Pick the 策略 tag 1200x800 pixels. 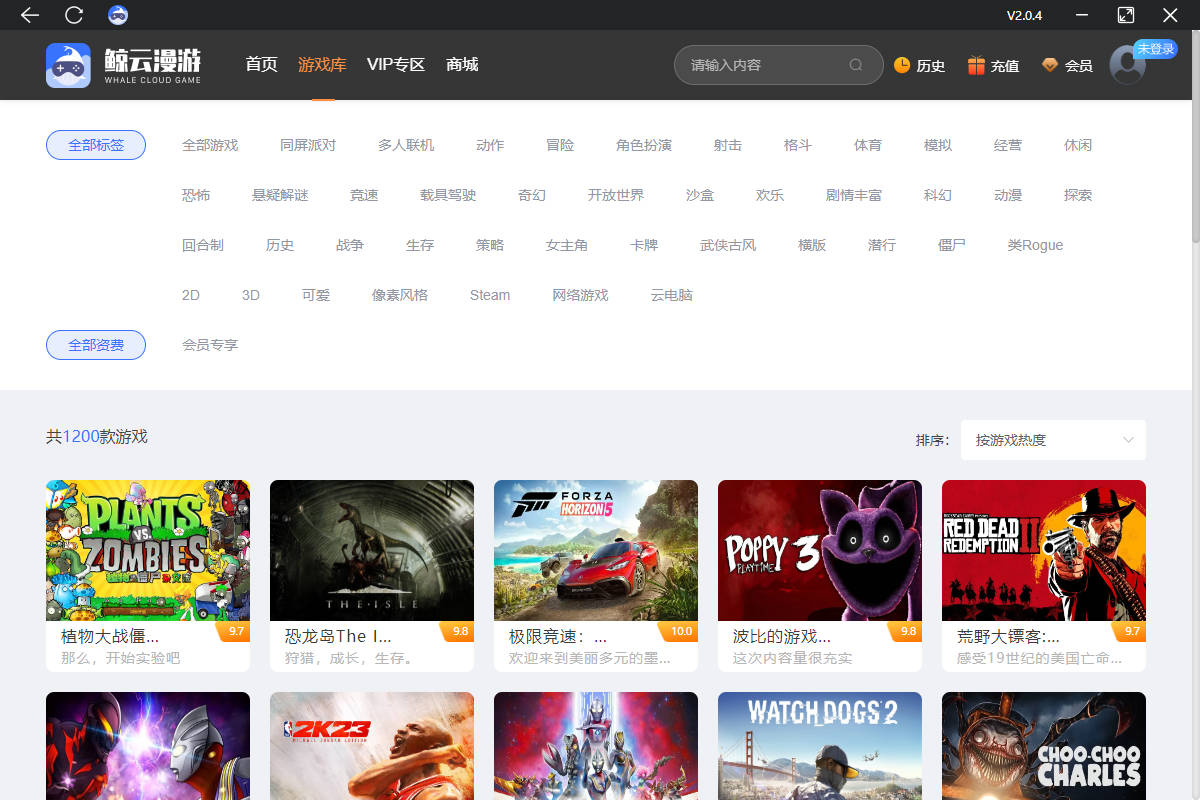(x=490, y=245)
